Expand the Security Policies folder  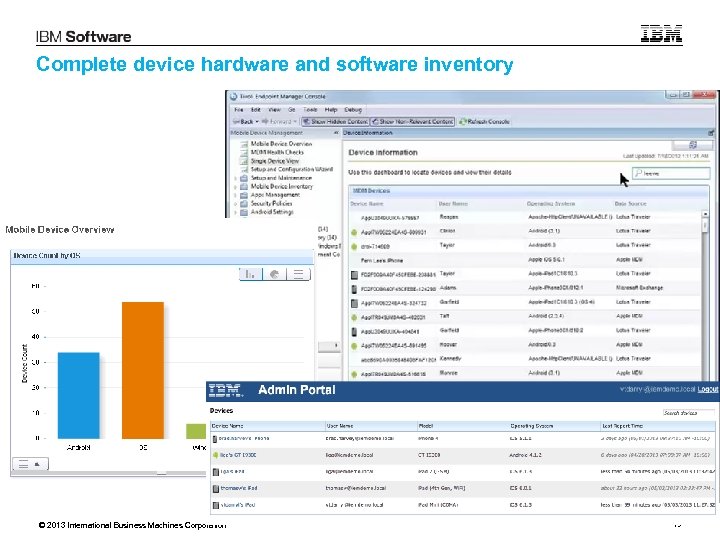click(236, 203)
